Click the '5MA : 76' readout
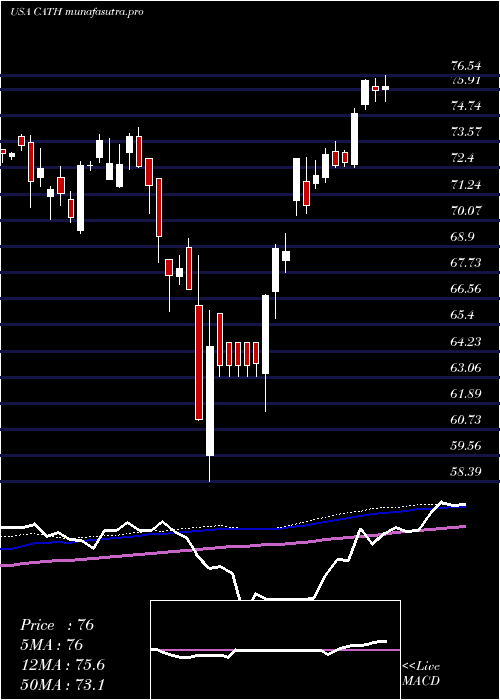Viewport: 500px width, 700px height. tap(51, 645)
